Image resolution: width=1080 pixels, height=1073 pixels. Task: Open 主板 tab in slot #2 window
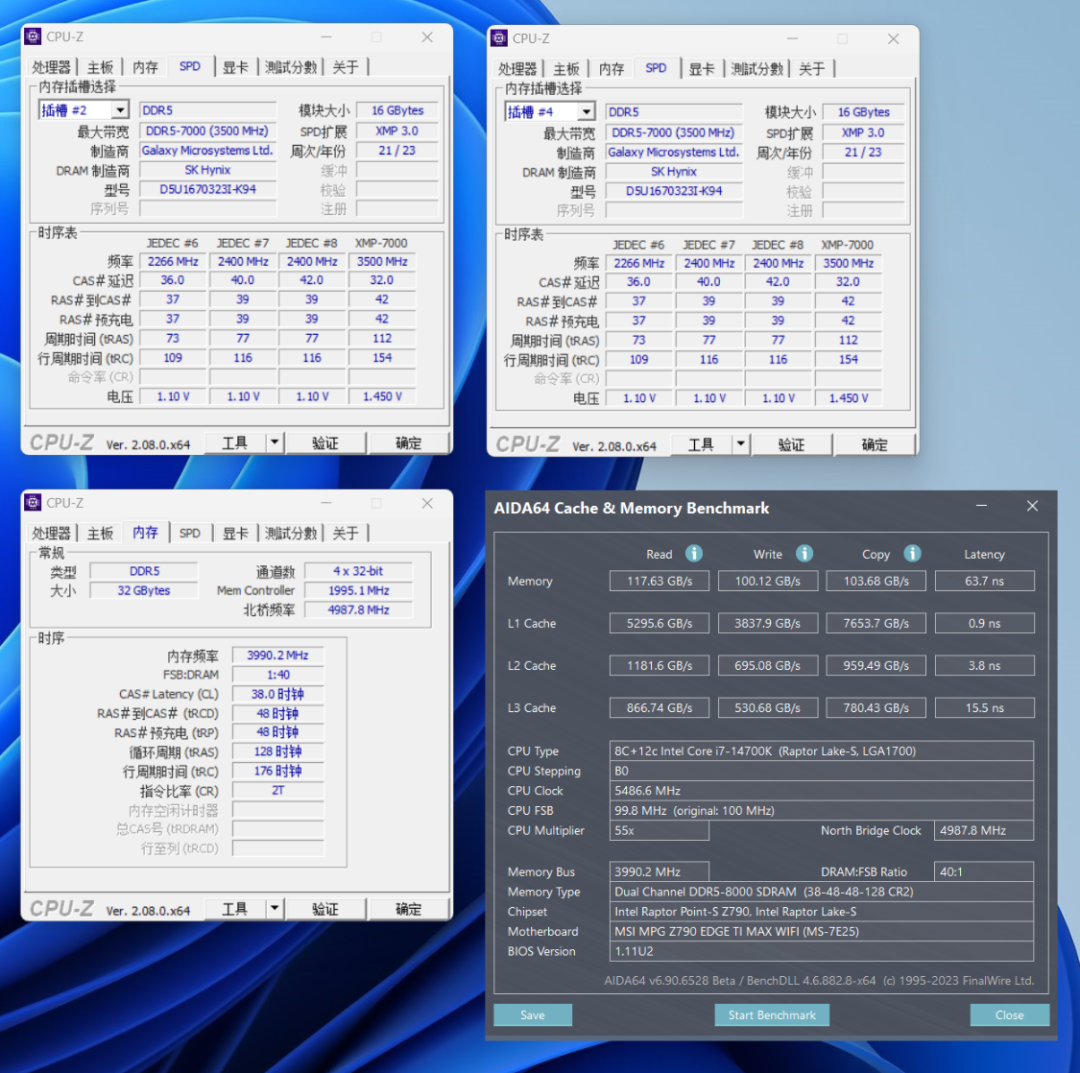coord(100,67)
